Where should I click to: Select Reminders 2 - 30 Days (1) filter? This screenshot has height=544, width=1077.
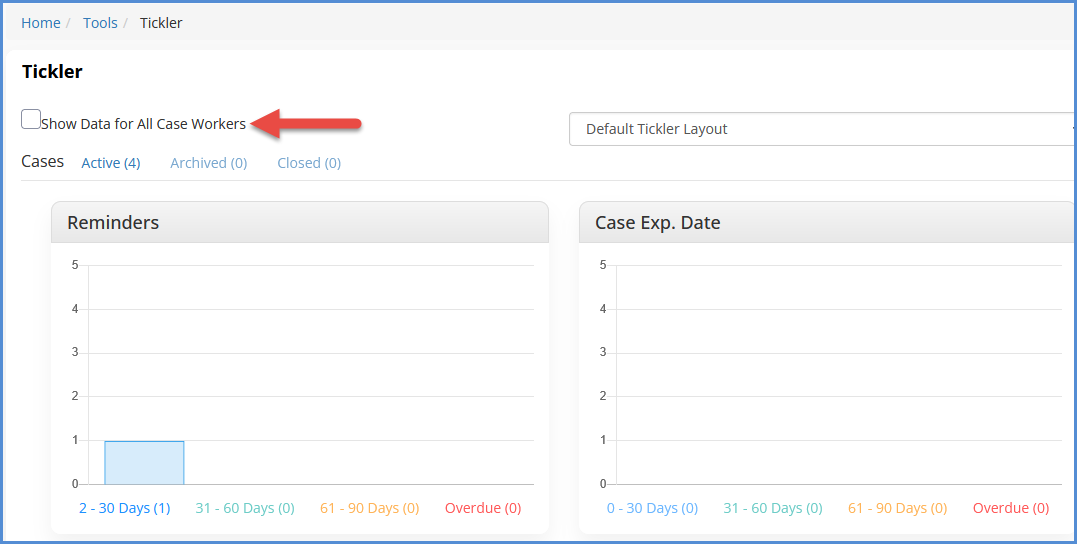click(x=125, y=508)
